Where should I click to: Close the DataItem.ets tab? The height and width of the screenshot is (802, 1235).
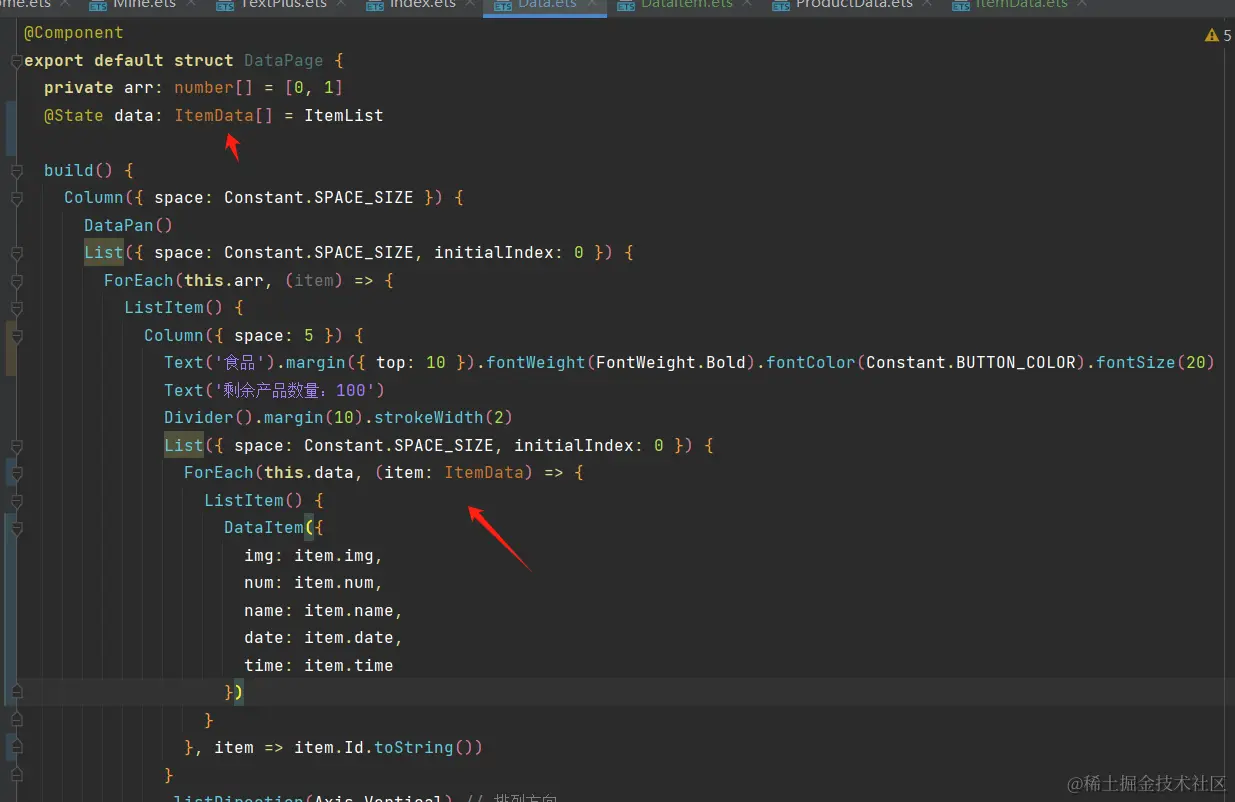coord(748,5)
